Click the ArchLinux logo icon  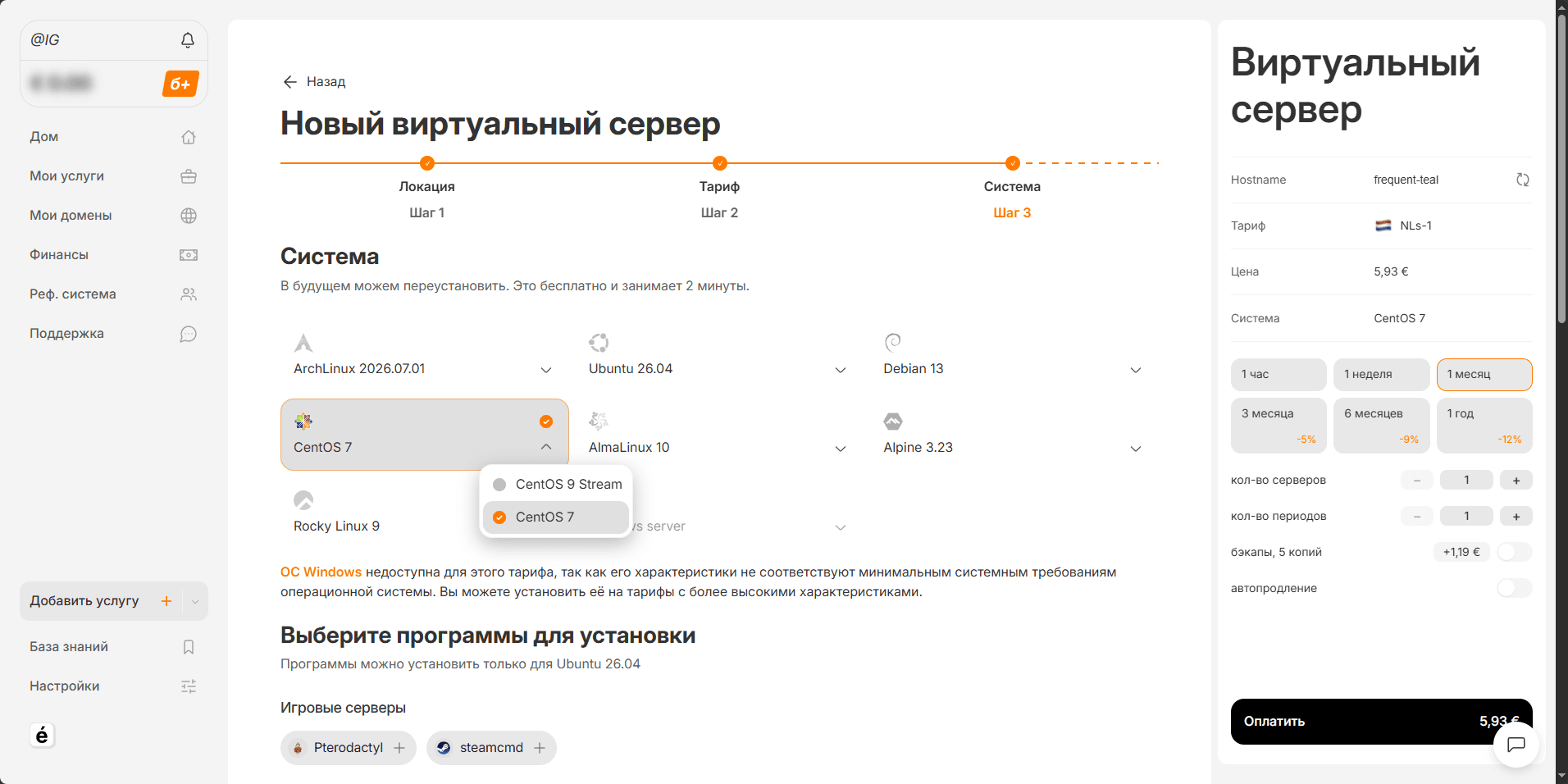pos(303,343)
